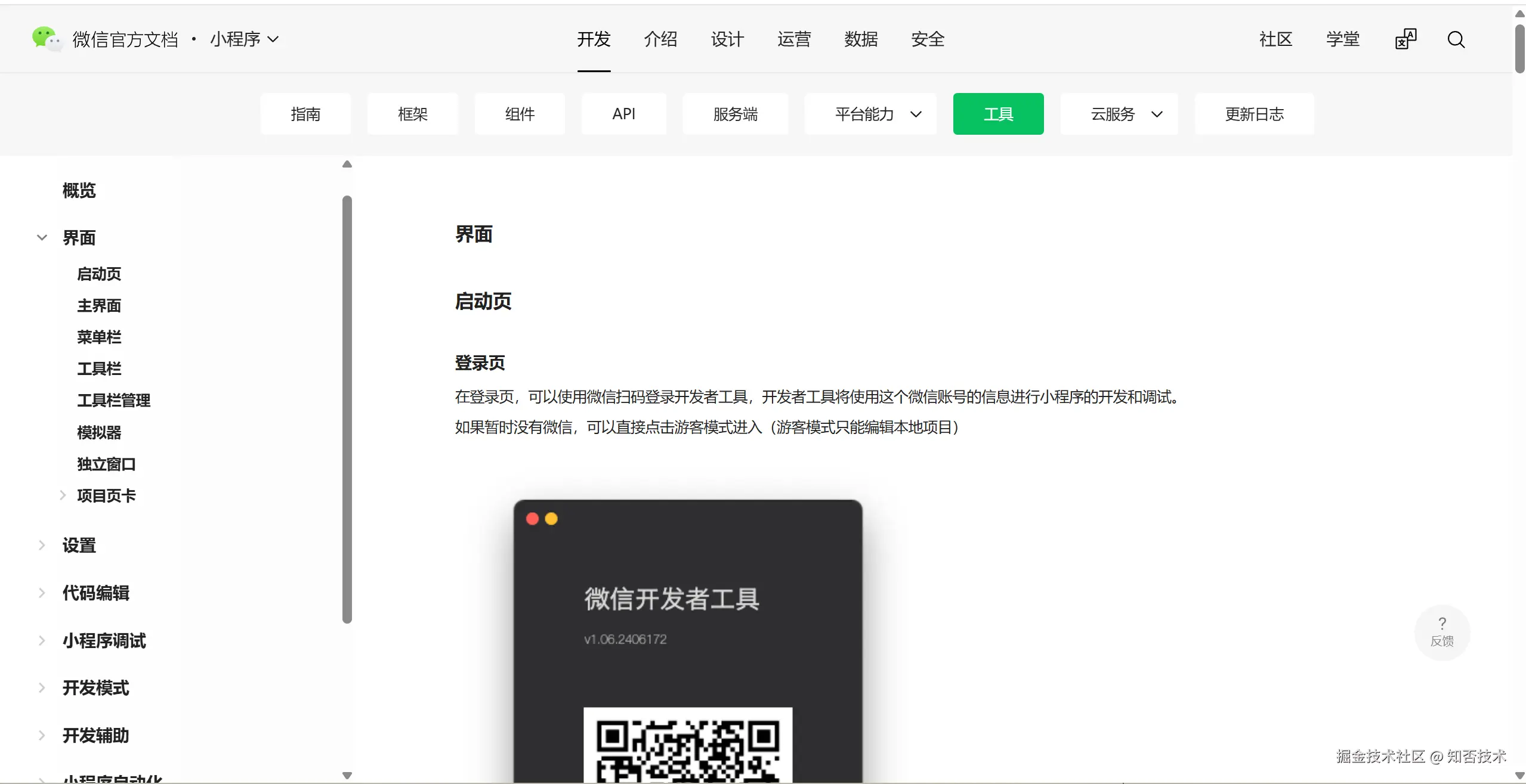Click the QR code image
This screenshot has width=1526, height=784.
click(688, 745)
